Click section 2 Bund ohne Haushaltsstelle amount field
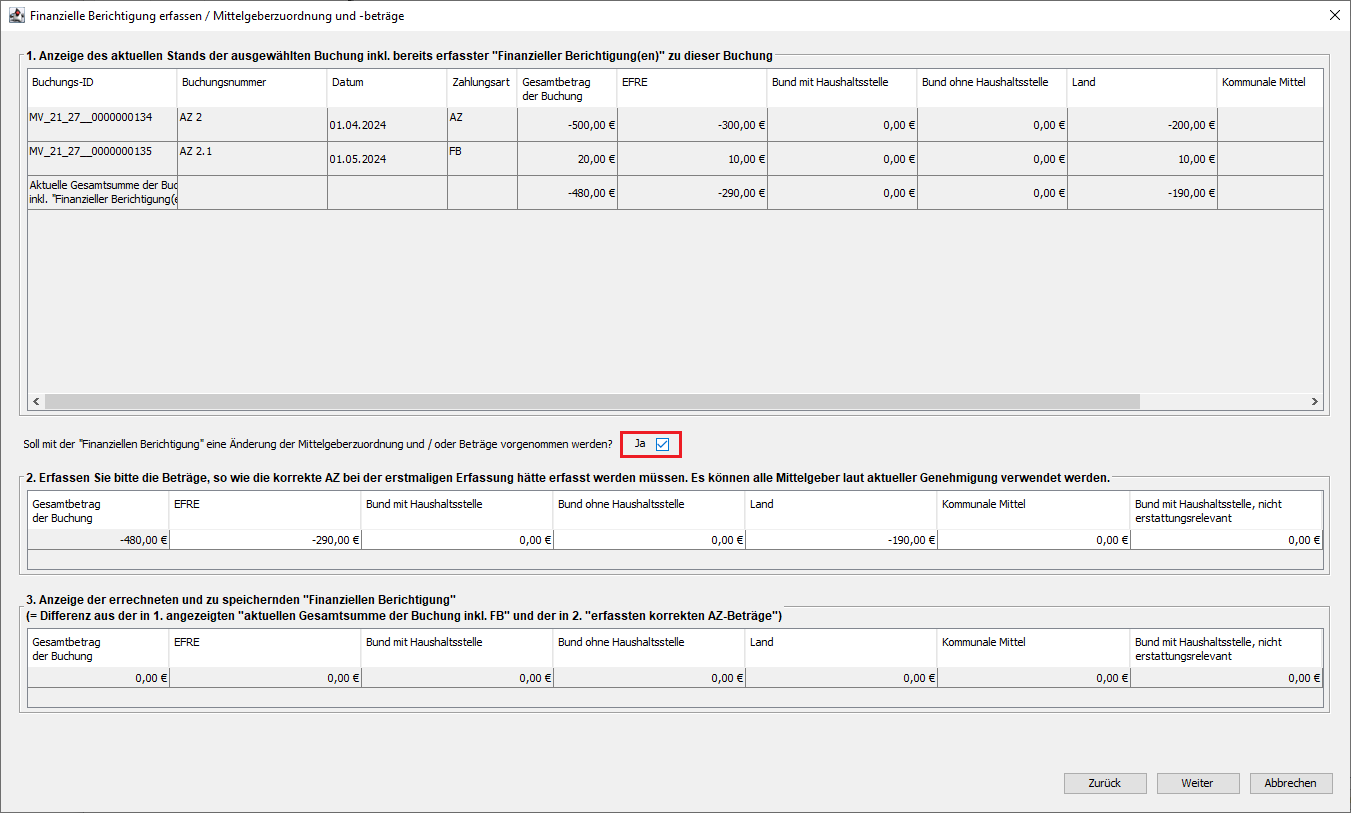Image resolution: width=1351 pixels, height=813 pixels. coord(649,540)
